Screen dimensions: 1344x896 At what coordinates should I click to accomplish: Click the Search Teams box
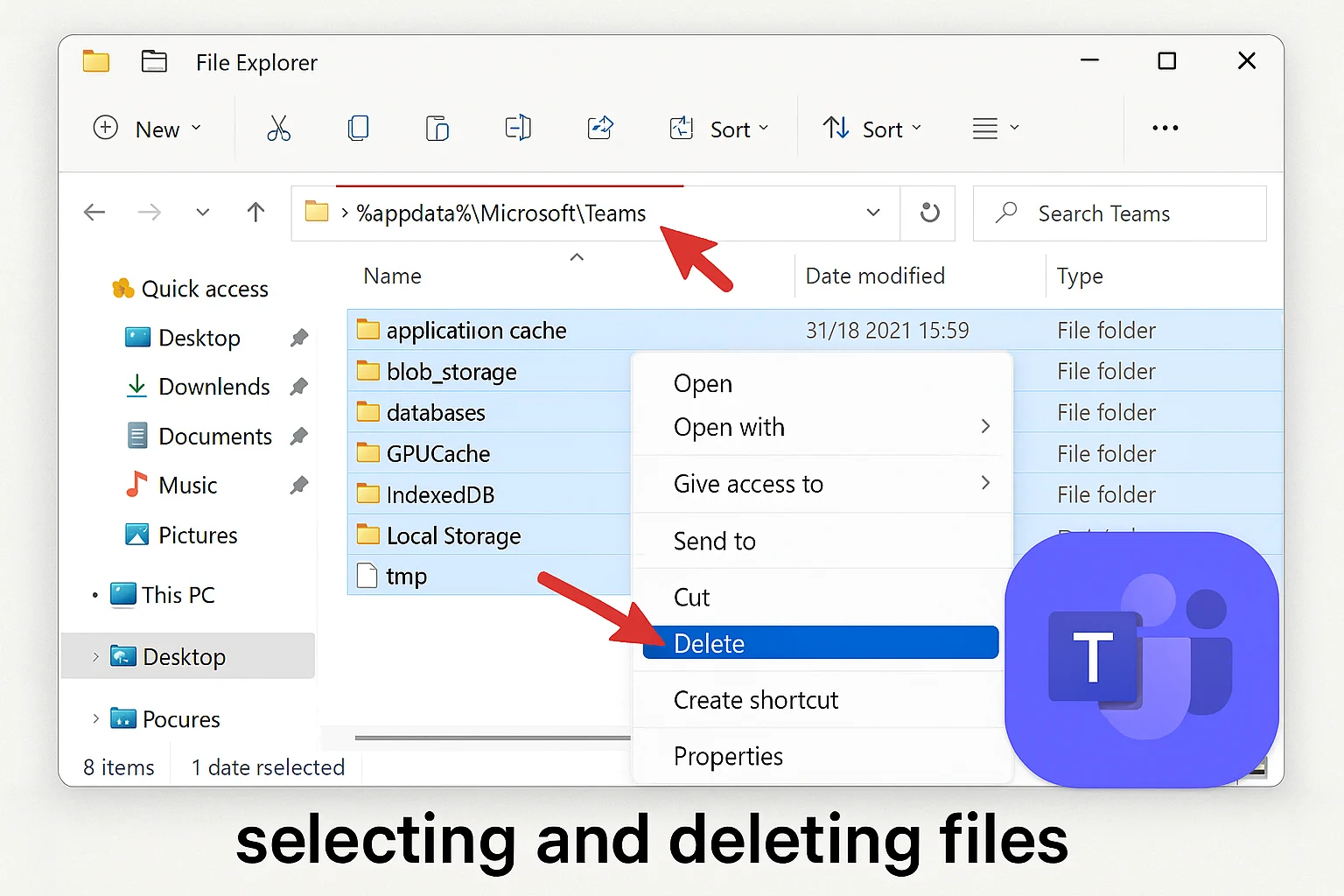(1120, 213)
